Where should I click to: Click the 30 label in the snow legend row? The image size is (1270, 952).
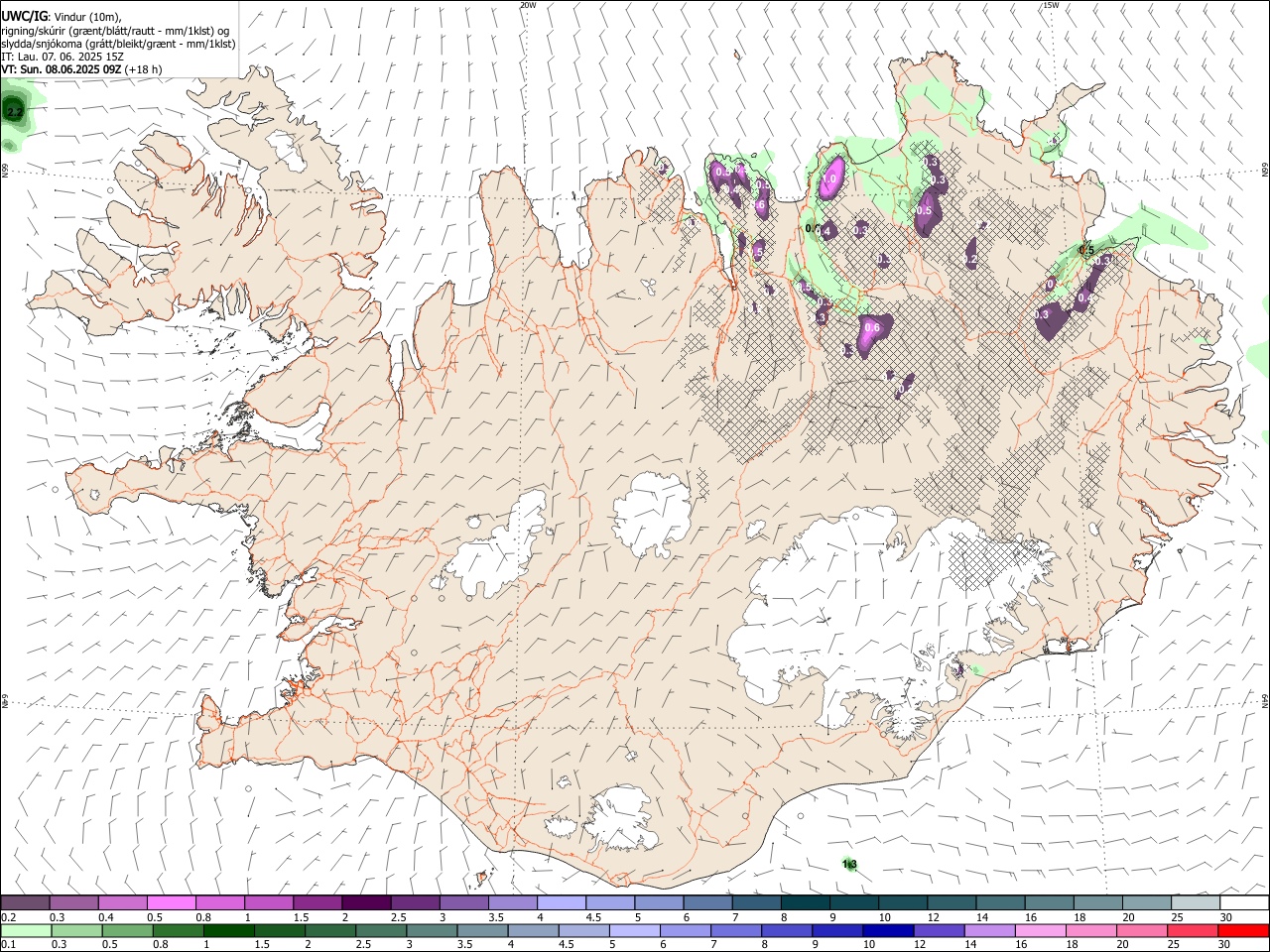point(1225,917)
